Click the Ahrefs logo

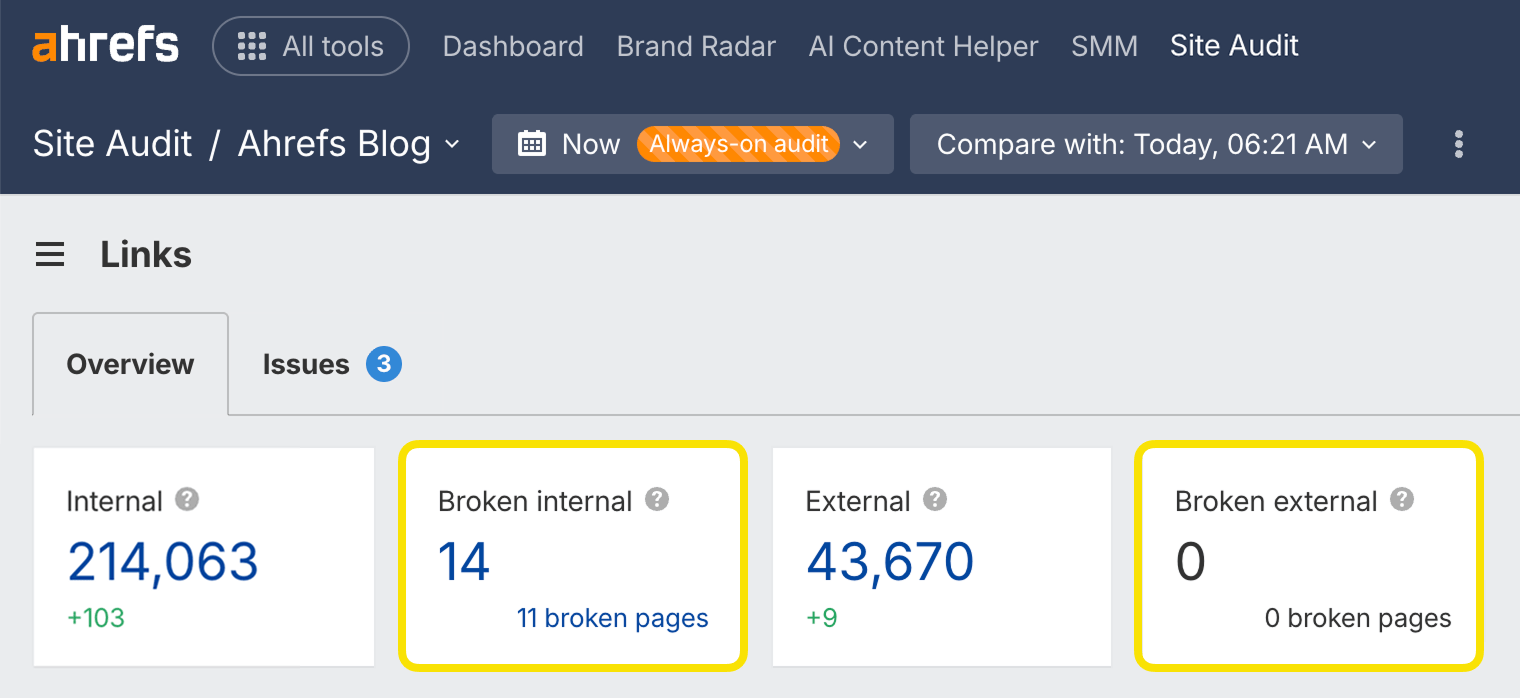(x=104, y=44)
